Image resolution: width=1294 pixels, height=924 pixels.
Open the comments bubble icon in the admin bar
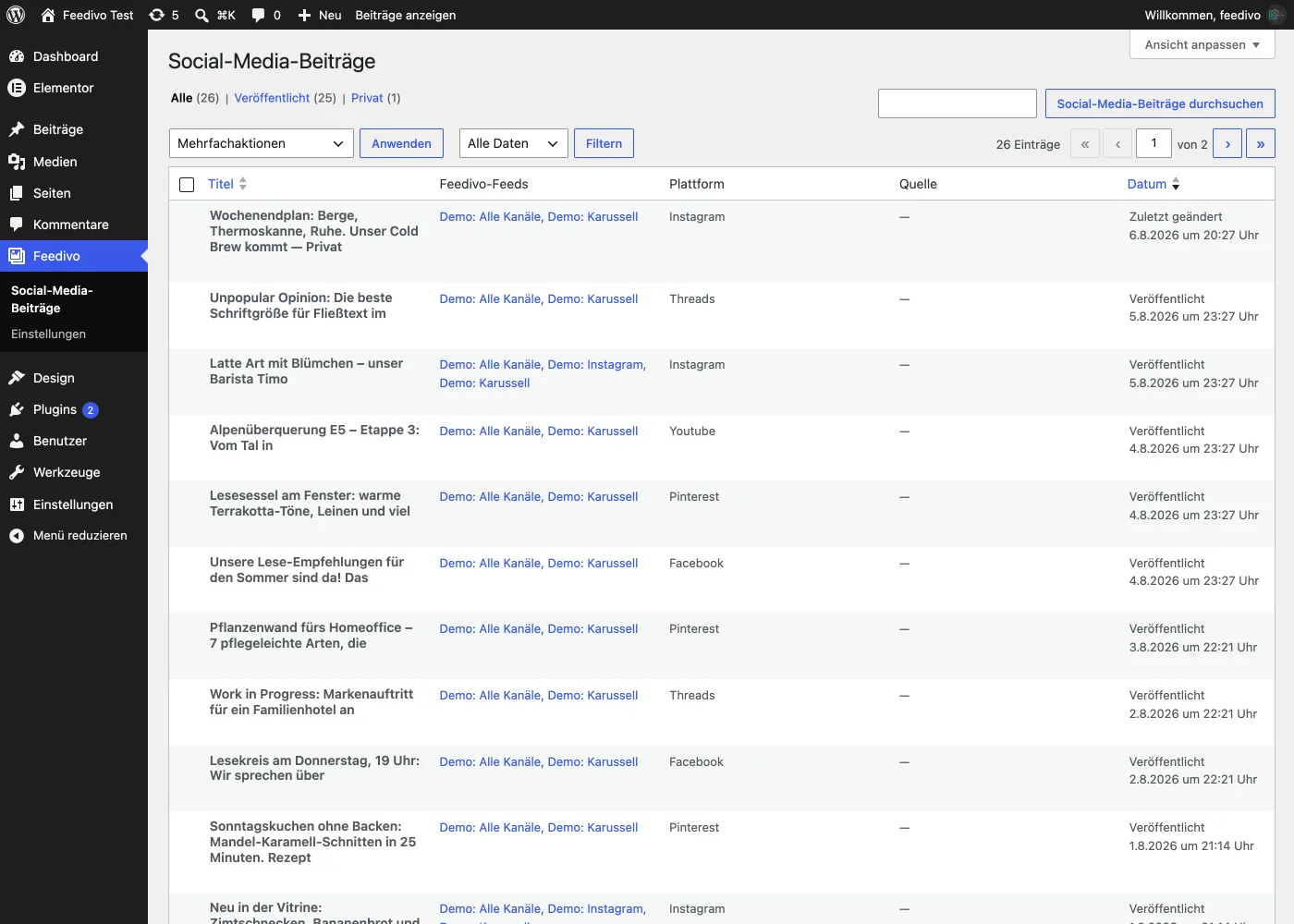(x=258, y=15)
